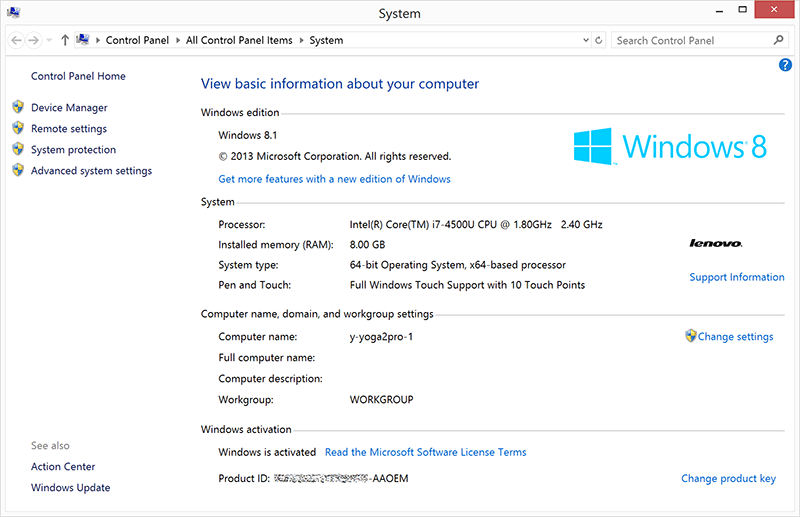The width and height of the screenshot is (800, 517).
Task: Click the Lenovo logo
Action: (716, 243)
